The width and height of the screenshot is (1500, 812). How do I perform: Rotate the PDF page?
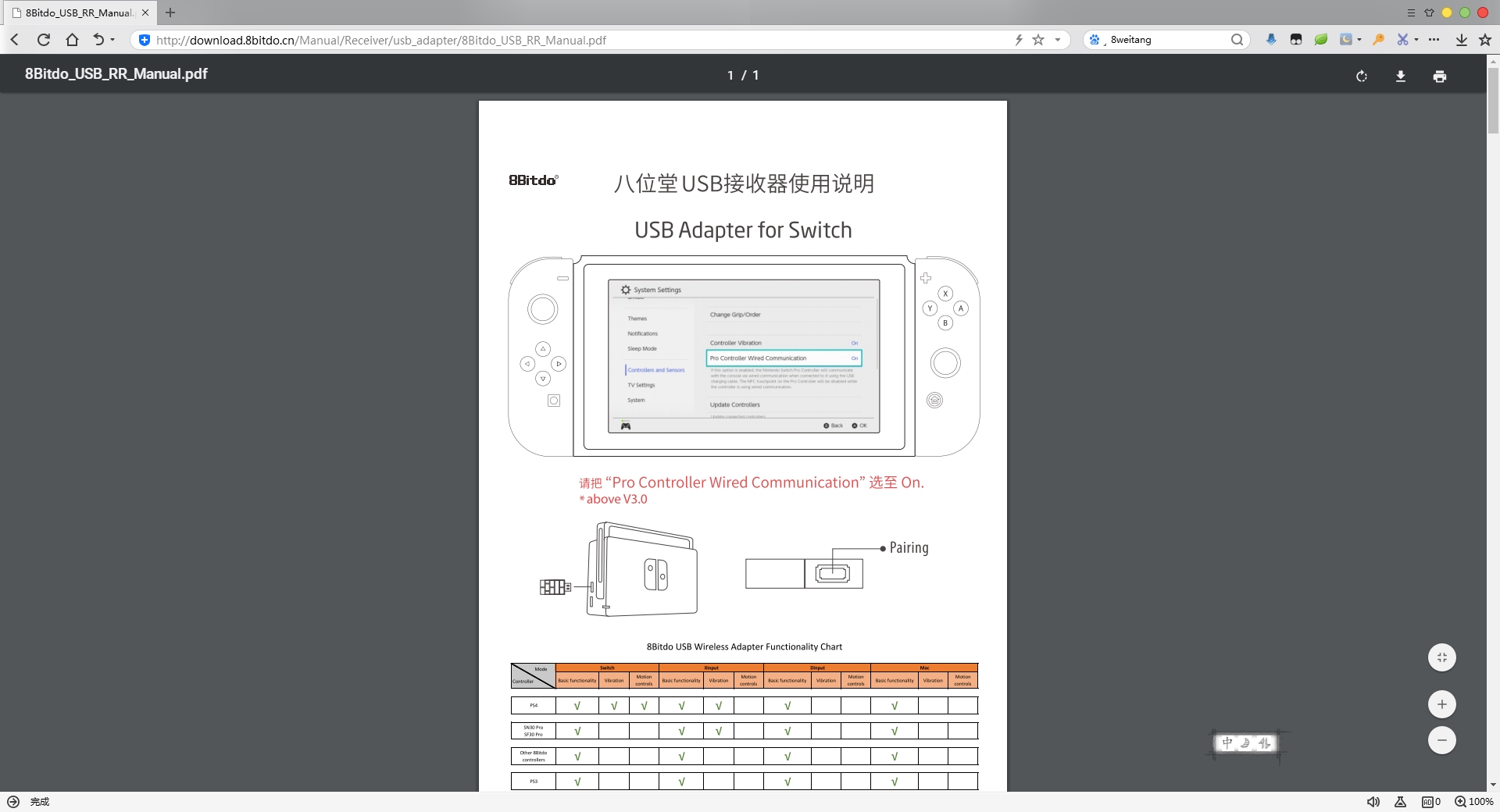click(x=1362, y=76)
